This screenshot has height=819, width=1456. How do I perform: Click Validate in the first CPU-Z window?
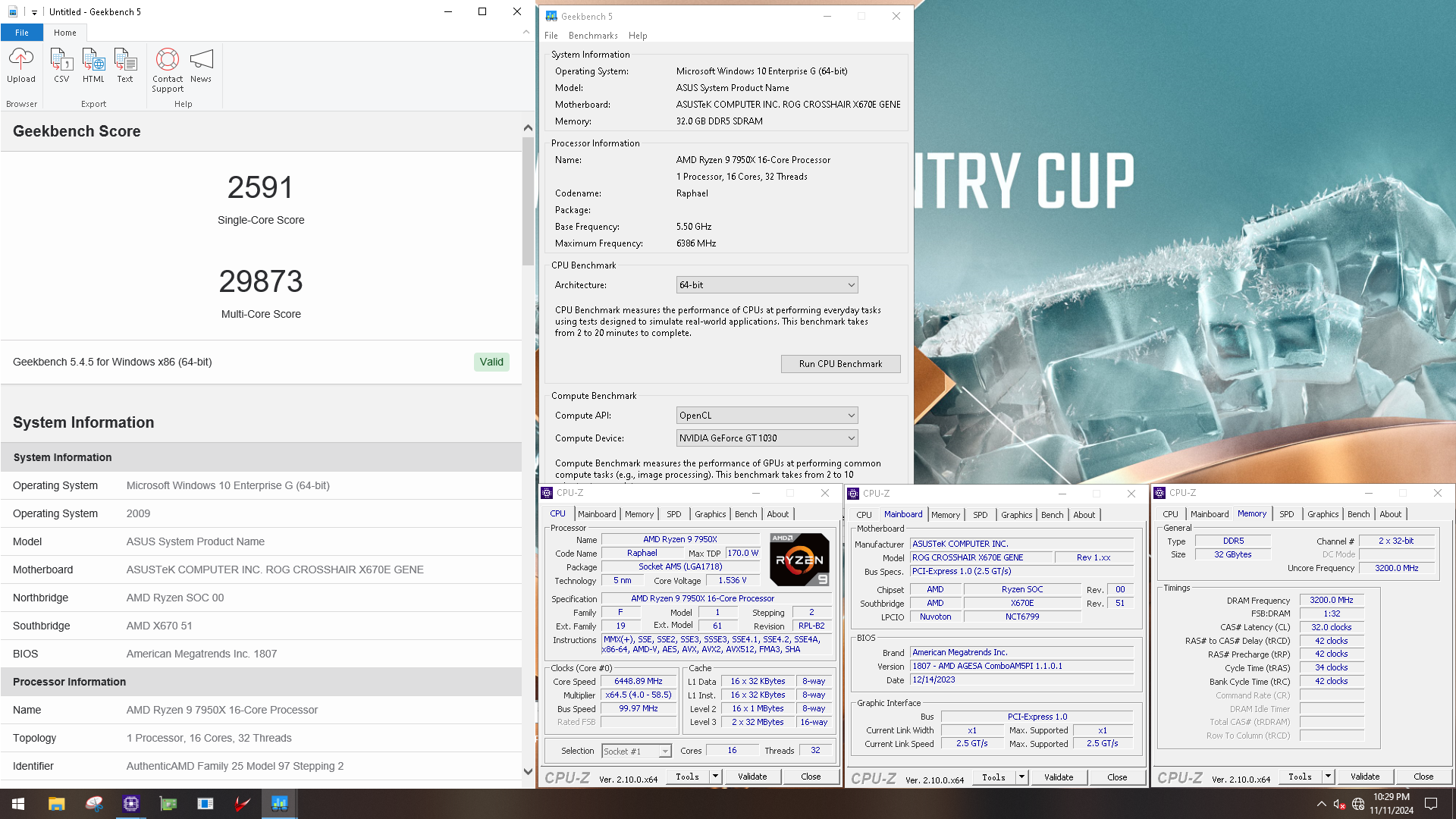pyautogui.click(x=752, y=777)
